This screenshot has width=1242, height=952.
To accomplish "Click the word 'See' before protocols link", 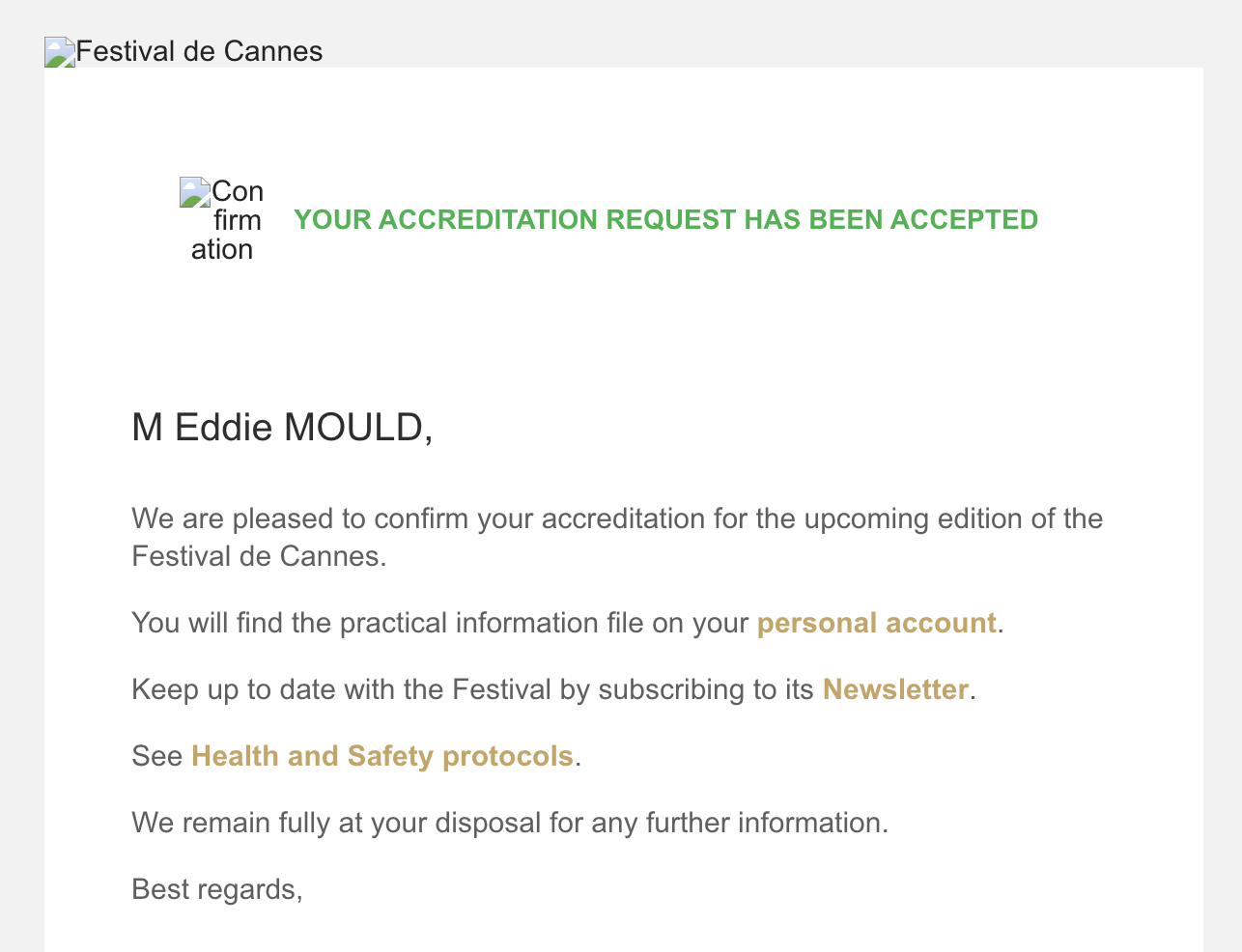I will pyautogui.click(x=156, y=756).
